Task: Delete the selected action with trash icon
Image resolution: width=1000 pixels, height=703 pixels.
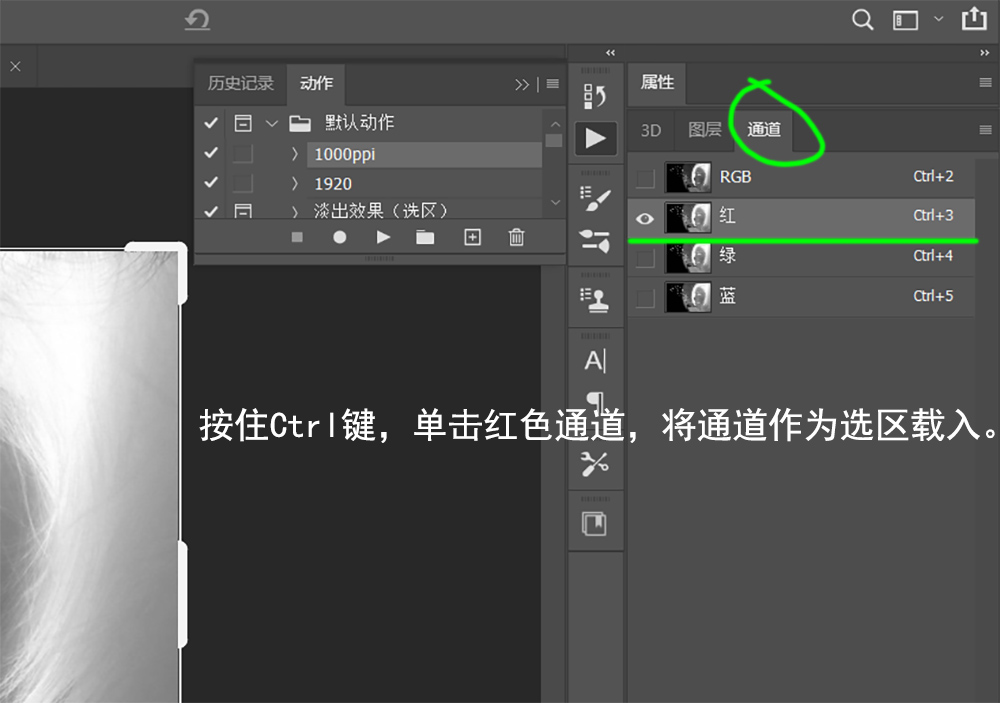Action: (x=516, y=237)
